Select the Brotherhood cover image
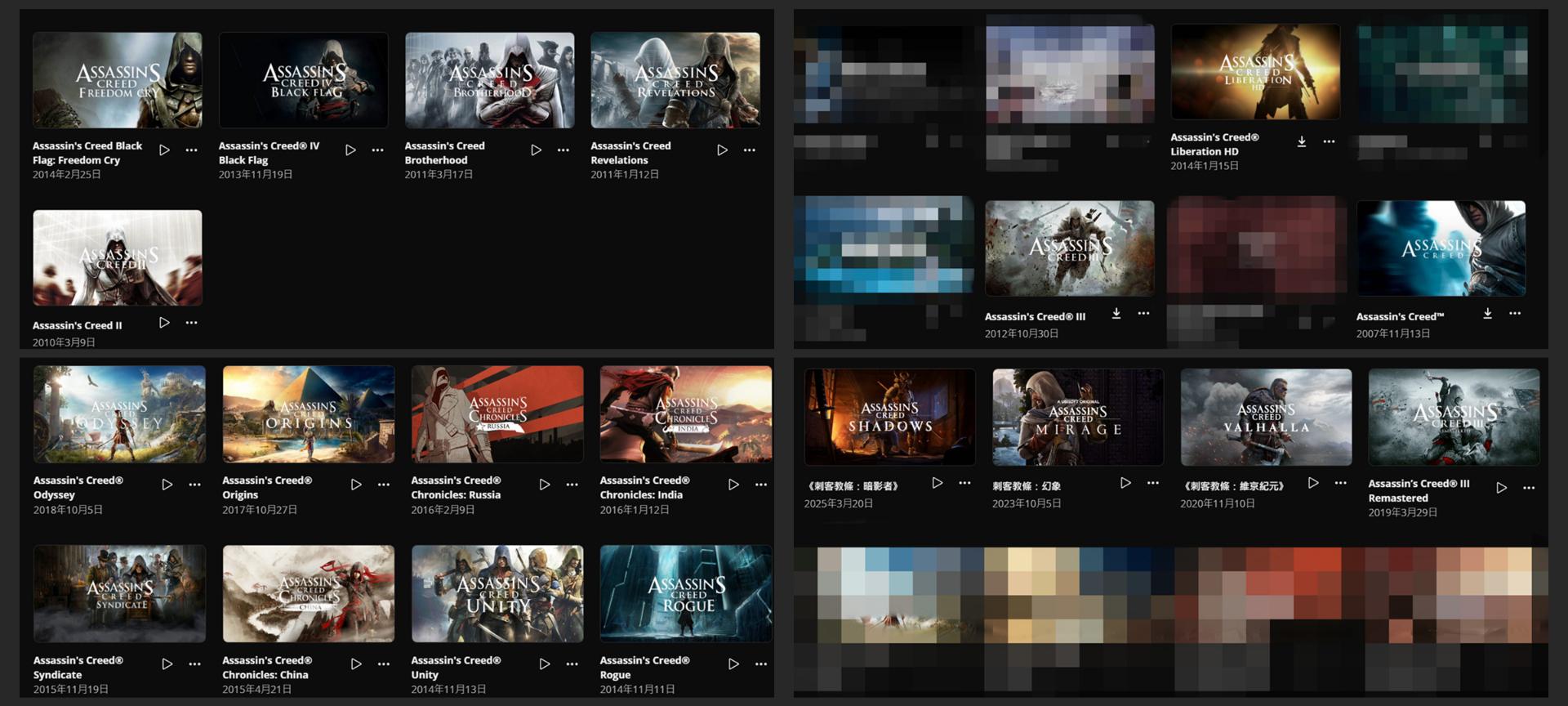The image size is (1568, 706). click(x=490, y=80)
